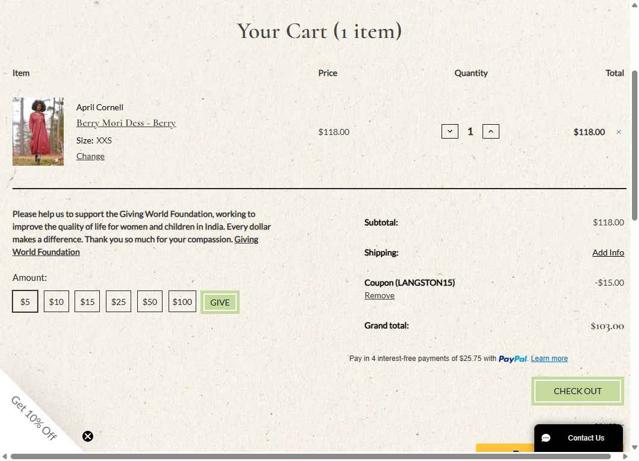Image resolution: width=639 pixels, height=461 pixels.
Task: Click the coupon discount -$15.00
Action: coord(609,282)
